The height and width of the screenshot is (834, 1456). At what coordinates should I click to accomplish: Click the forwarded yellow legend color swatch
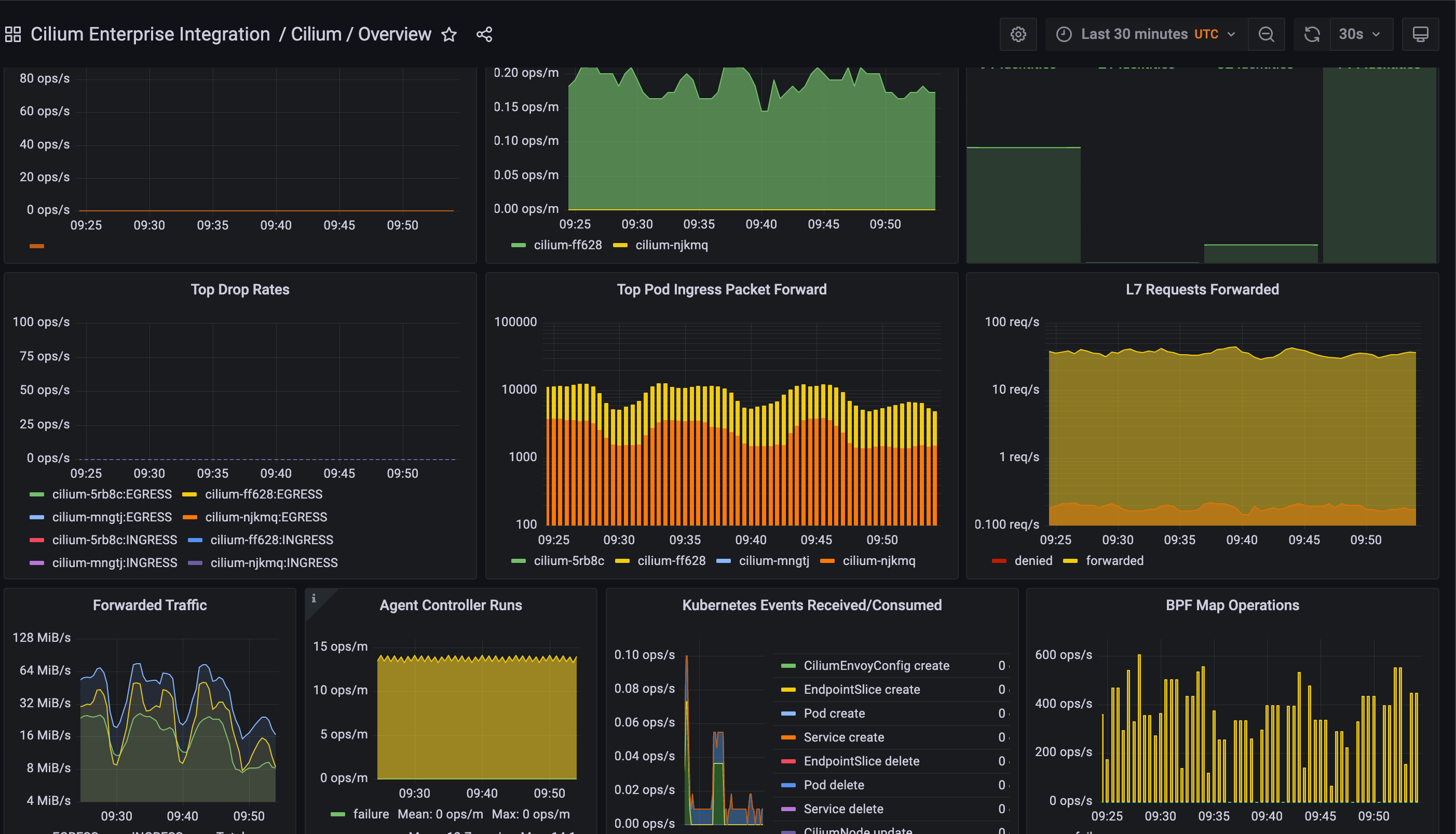click(1070, 561)
